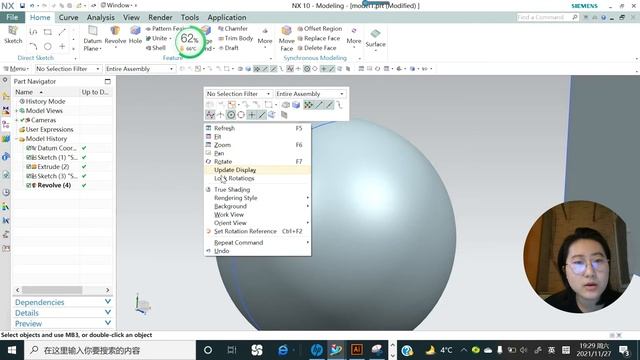The image size is (640, 360).
Task: Switch to the Application tab
Action: pos(227,17)
